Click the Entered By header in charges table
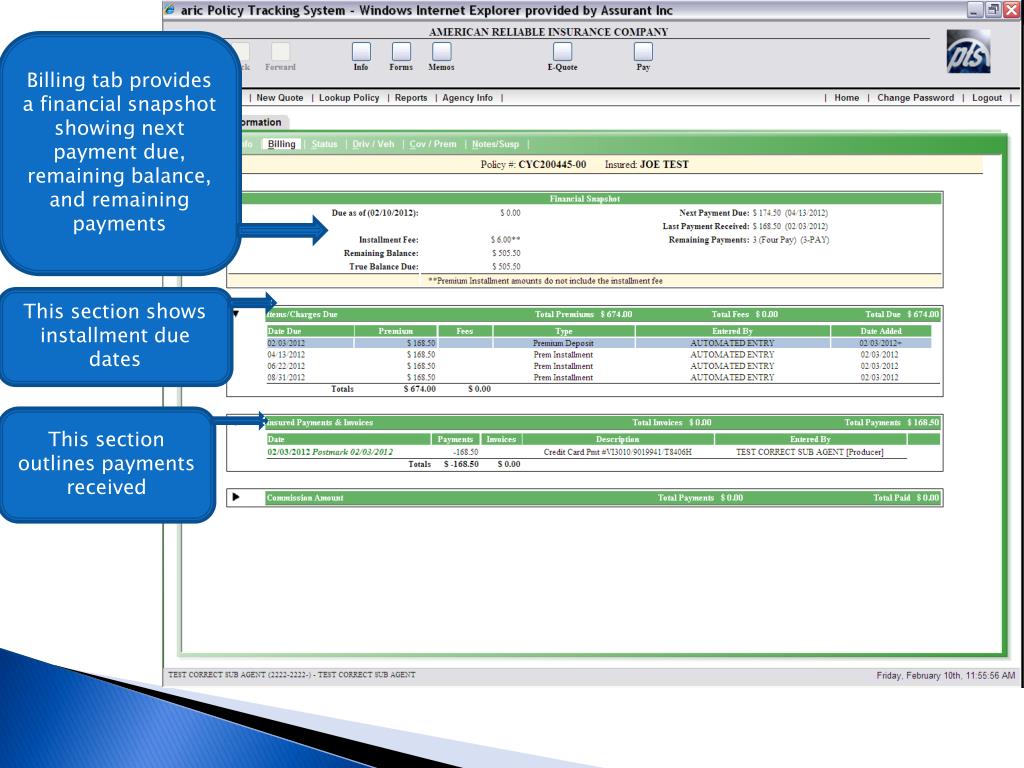The height and width of the screenshot is (768, 1024). tap(732, 331)
